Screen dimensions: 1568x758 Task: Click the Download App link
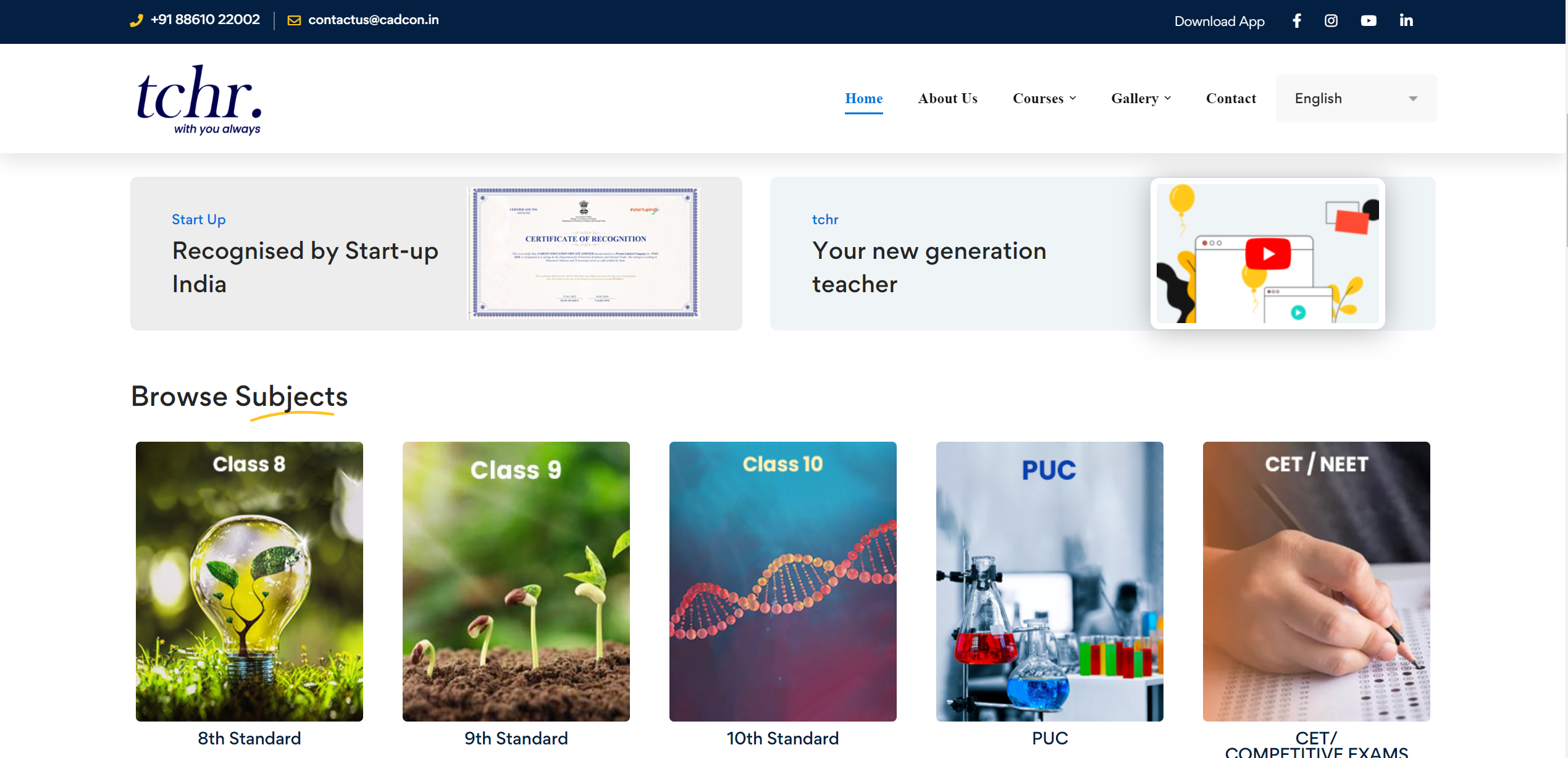click(x=1219, y=22)
